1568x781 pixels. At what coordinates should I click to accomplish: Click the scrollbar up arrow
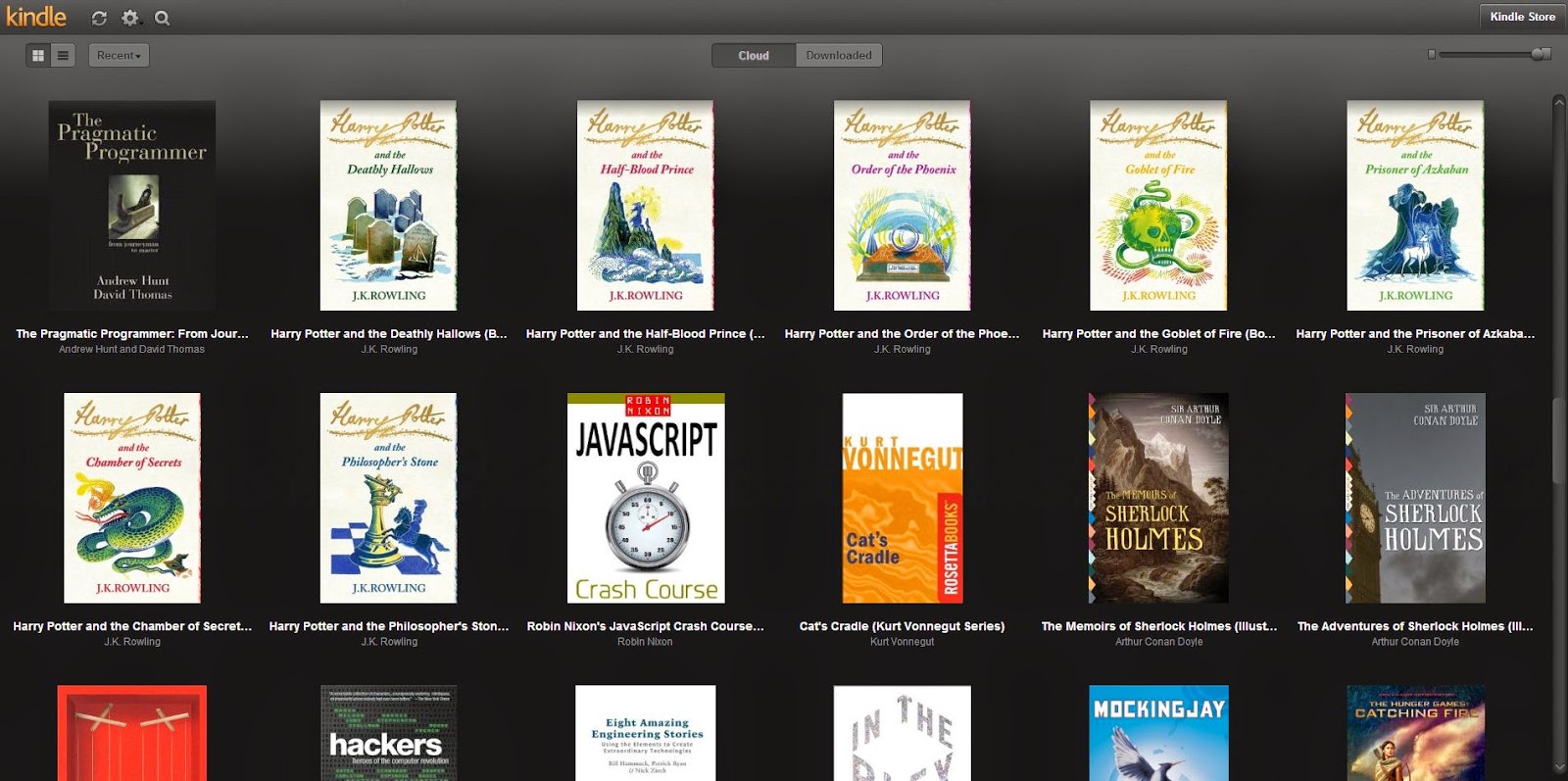pos(1559,101)
